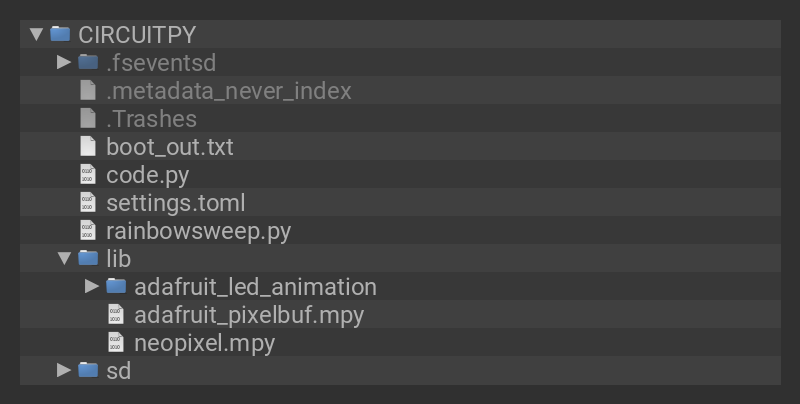
Task: Select the adafruit_pixelbuf.mpy file name
Action: coord(248,314)
